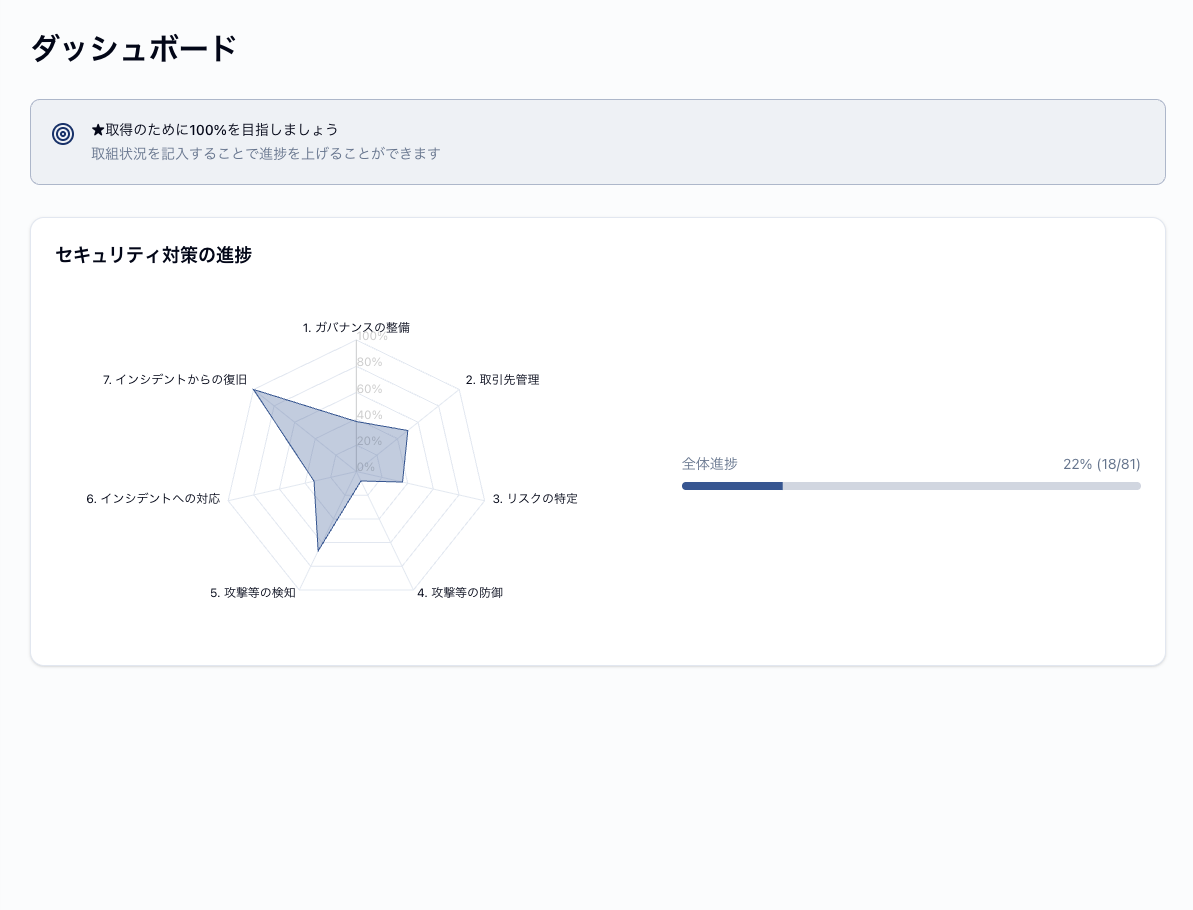
Task: Click the 40% radar axis tick label
Action: coord(370,415)
